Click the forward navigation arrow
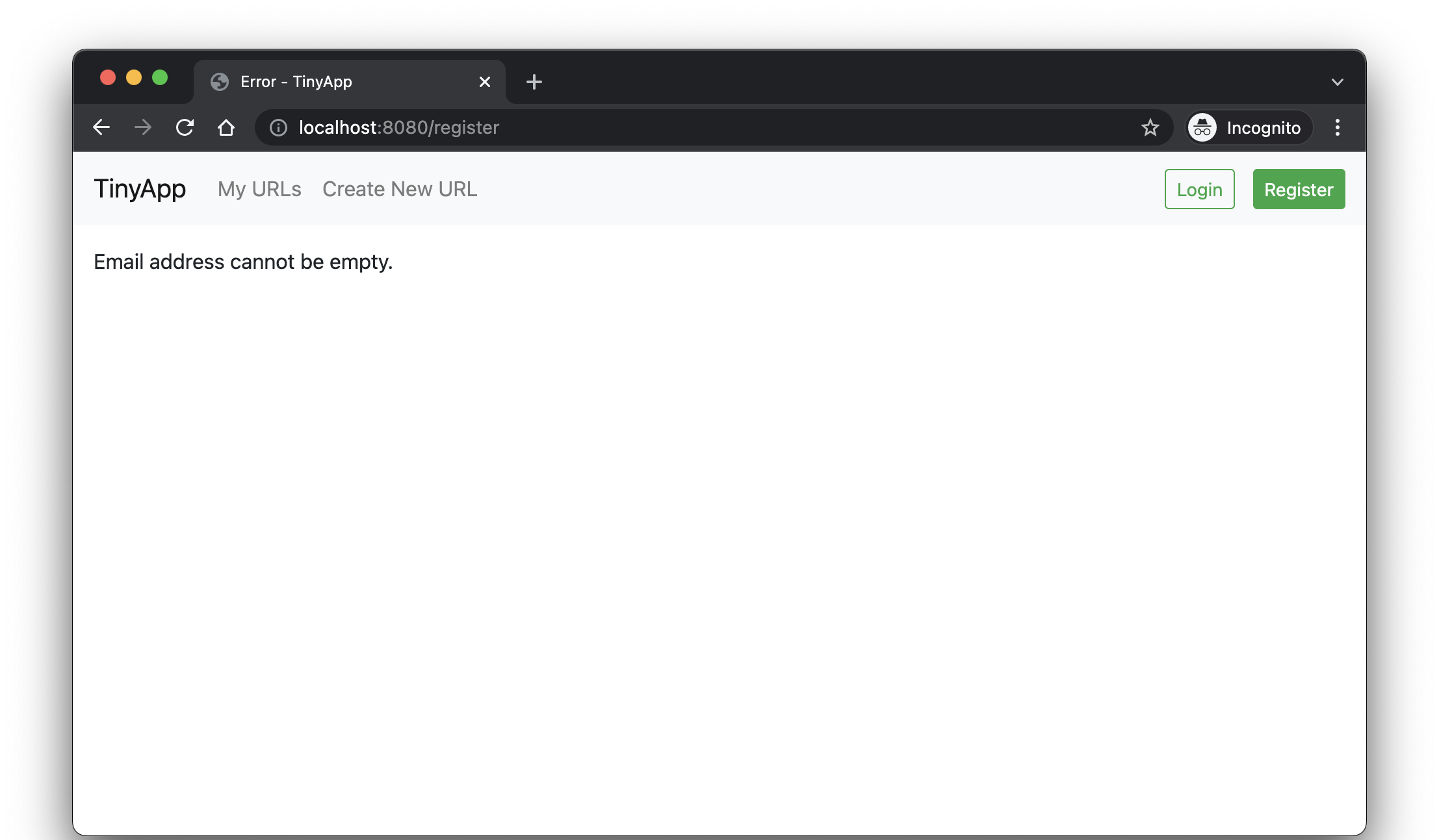 [x=143, y=127]
